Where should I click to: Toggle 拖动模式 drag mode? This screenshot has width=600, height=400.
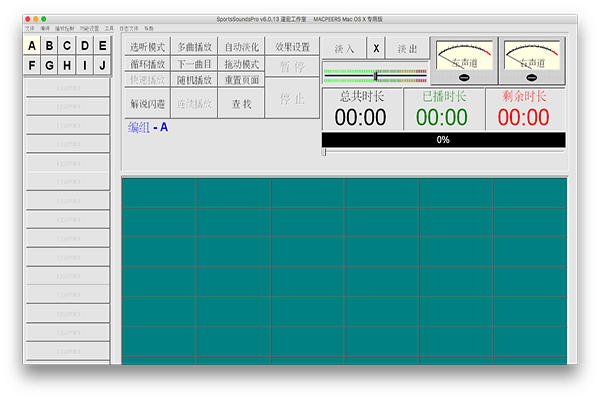point(241,64)
